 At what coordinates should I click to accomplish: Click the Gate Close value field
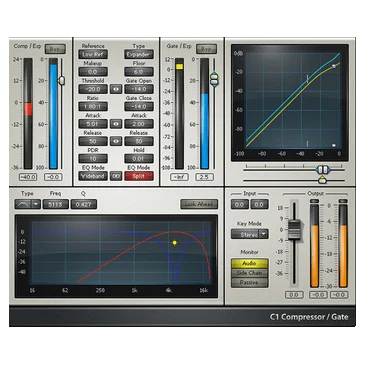click(139, 106)
